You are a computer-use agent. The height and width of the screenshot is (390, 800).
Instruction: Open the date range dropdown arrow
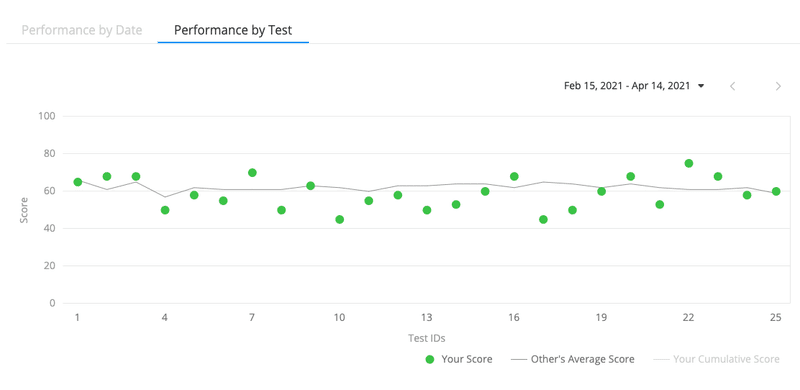pyautogui.click(x=701, y=86)
